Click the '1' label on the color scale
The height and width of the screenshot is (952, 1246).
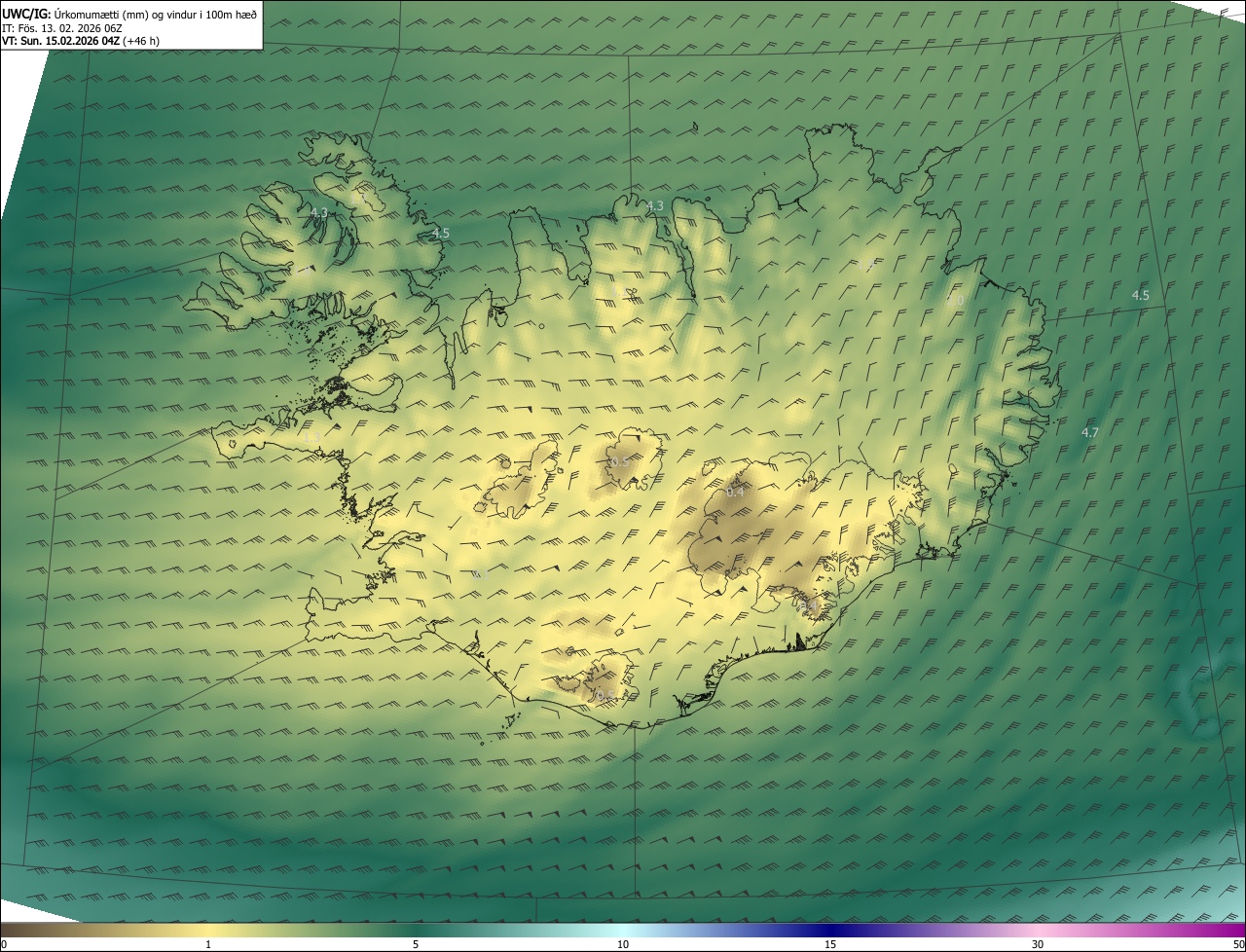tap(208, 944)
